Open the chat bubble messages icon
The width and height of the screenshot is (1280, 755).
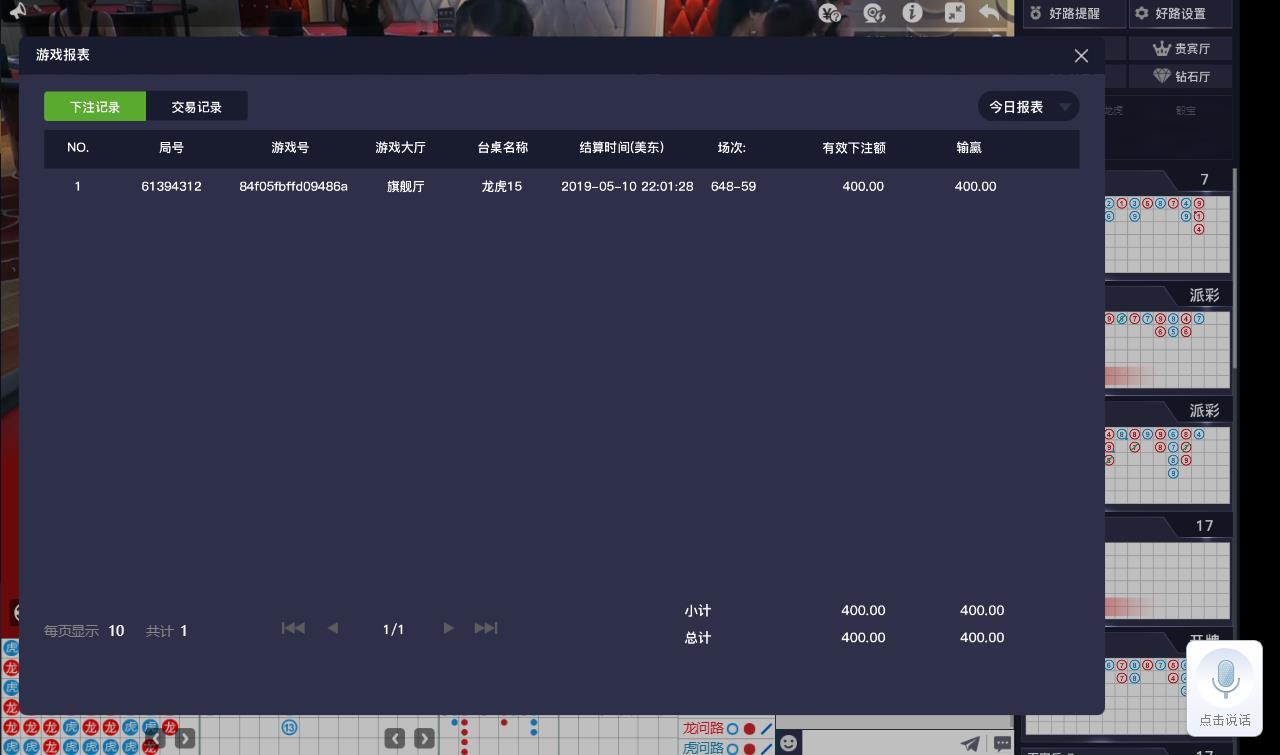(1002, 743)
